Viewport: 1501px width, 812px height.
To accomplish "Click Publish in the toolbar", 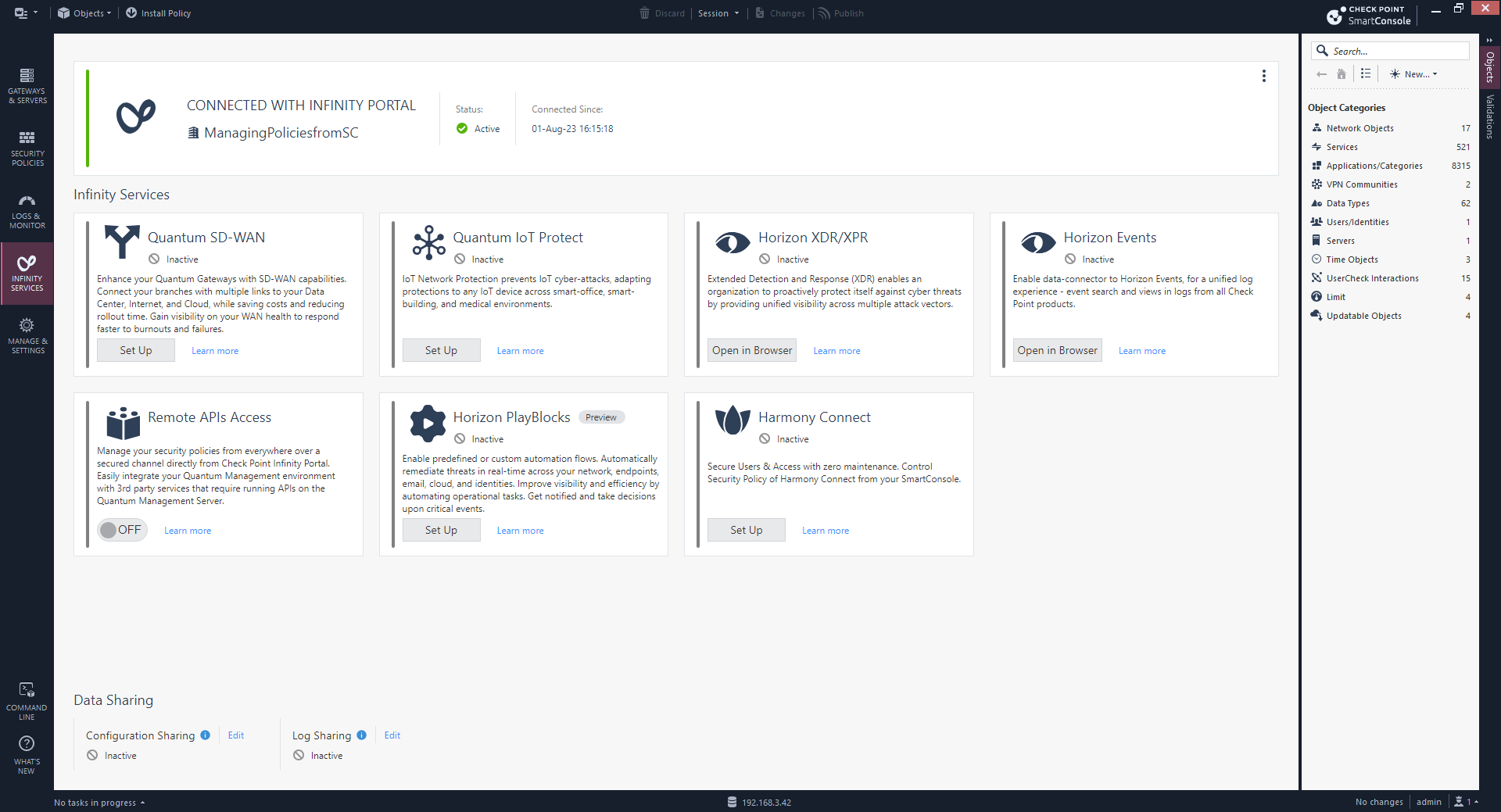I will [840, 13].
